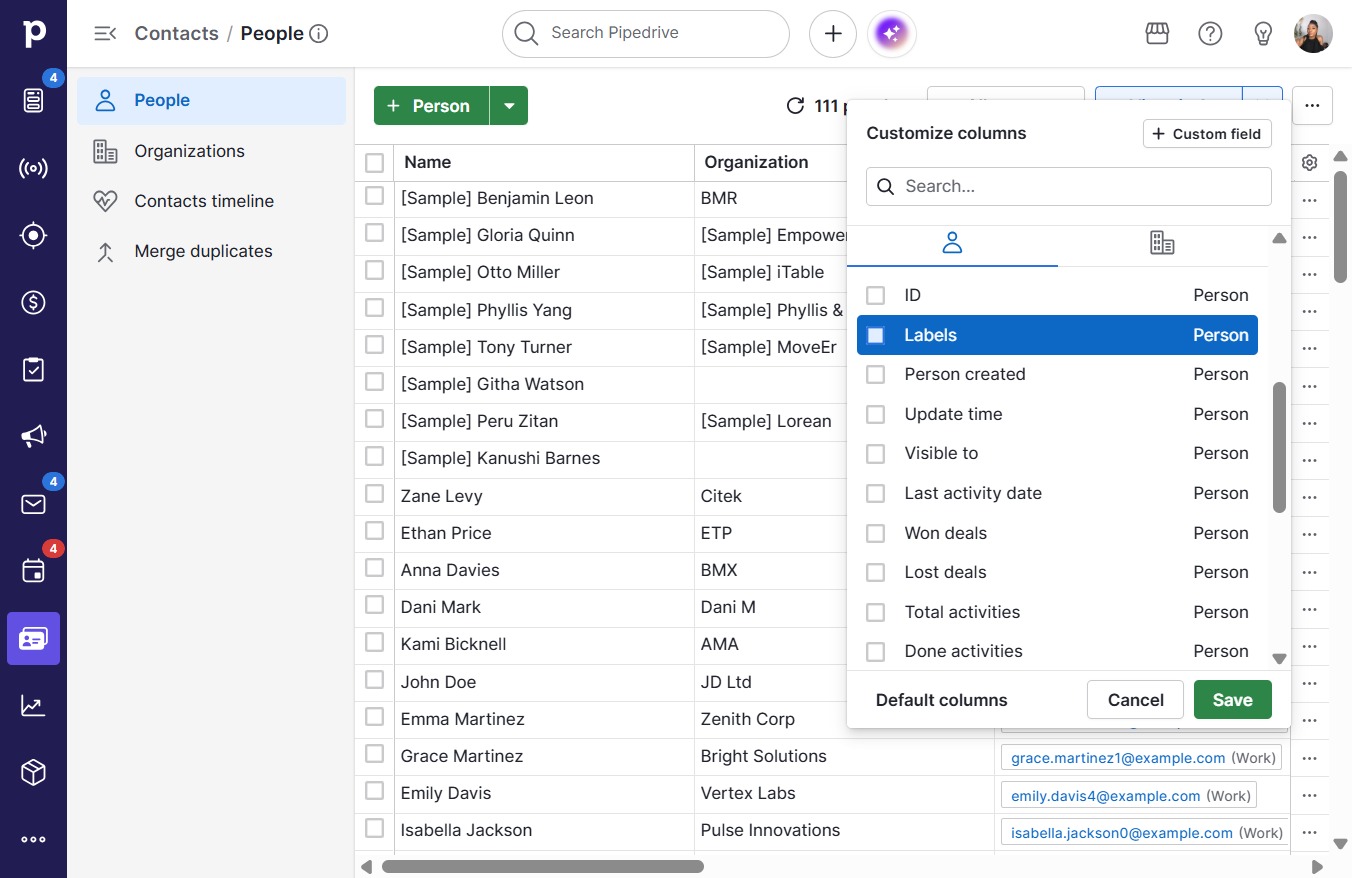Select the Zane Levy row checkbox
This screenshot has height=878, width=1352.
pos(374,493)
